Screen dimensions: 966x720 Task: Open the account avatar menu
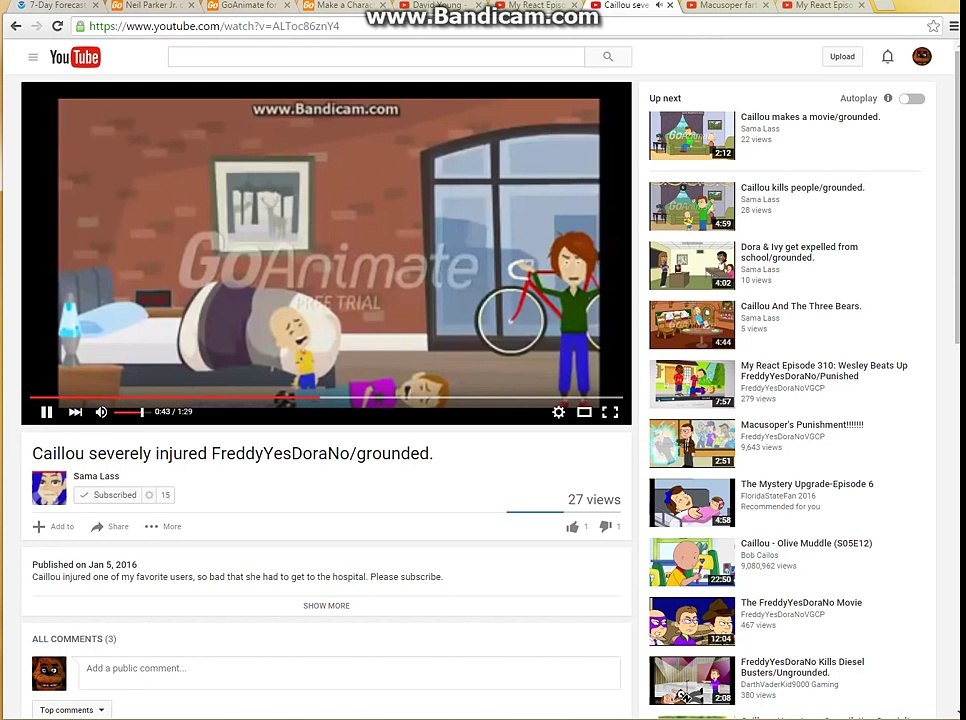click(x=922, y=57)
